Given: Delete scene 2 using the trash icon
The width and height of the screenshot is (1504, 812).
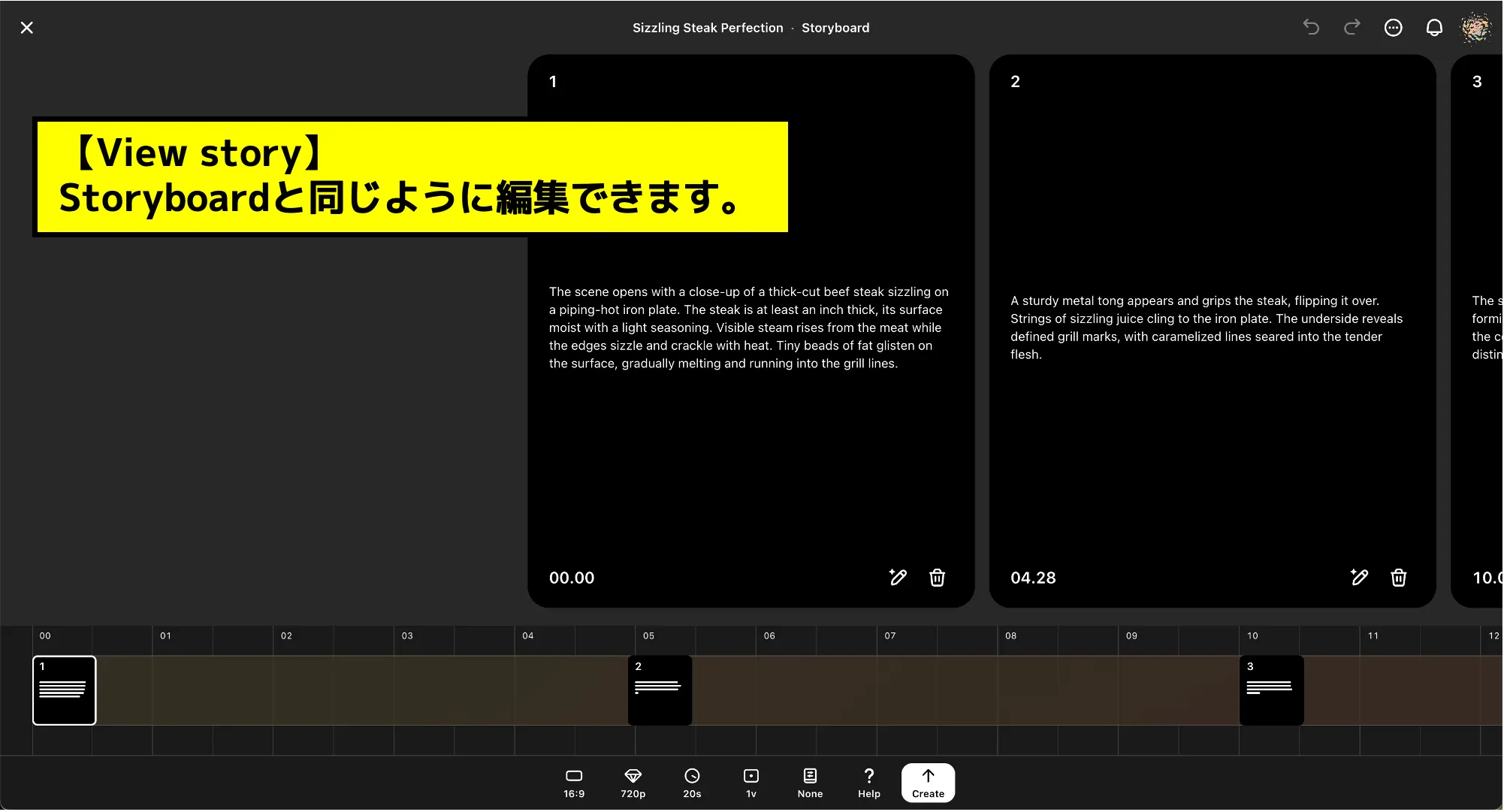Looking at the screenshot, I should point(1399,578).
